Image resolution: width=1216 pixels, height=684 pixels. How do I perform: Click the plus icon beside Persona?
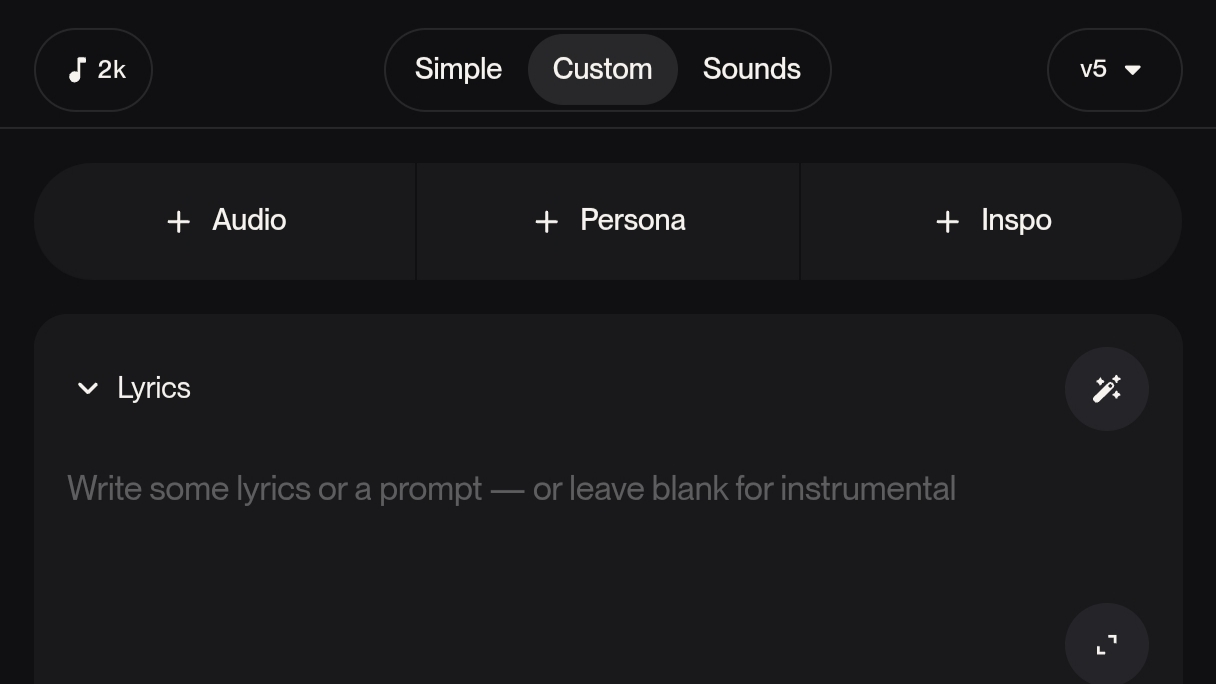click(546, 221)
